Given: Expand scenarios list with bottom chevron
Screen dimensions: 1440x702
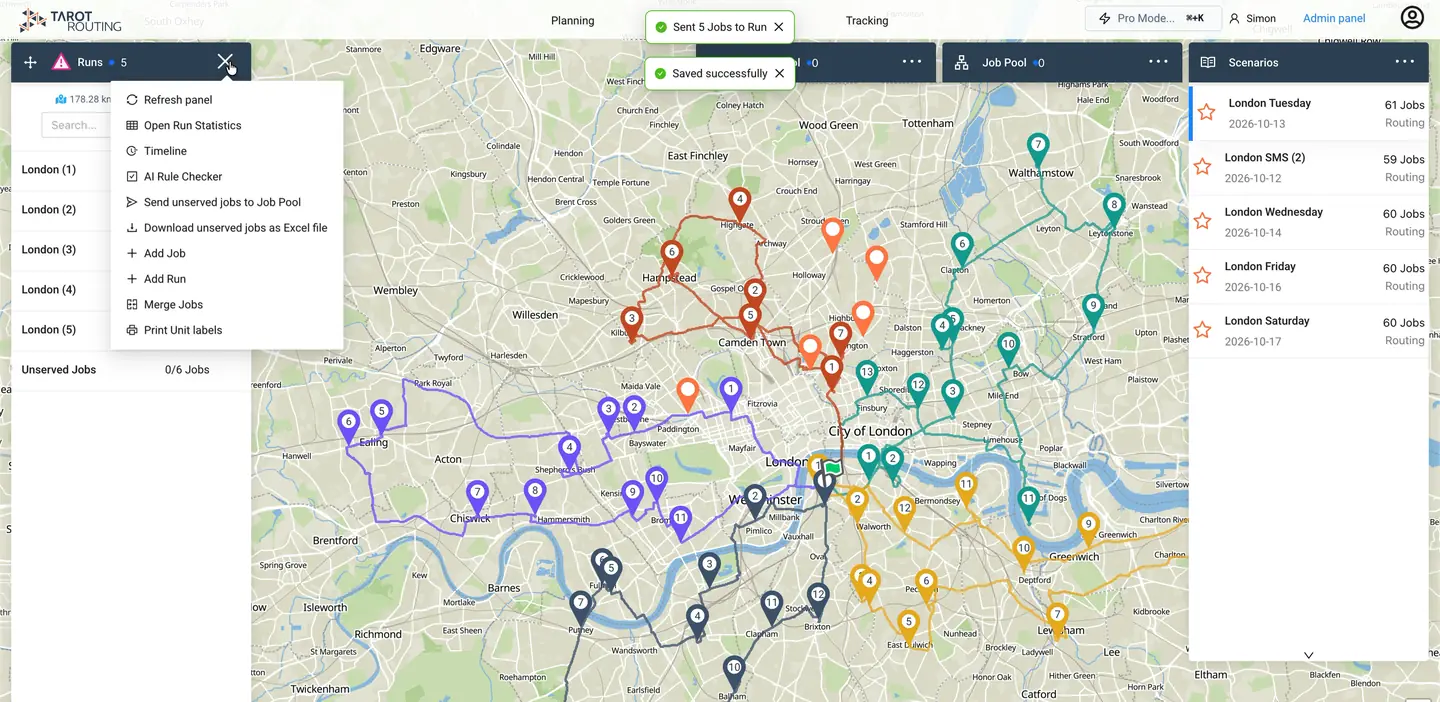Looking at the screenshot, I should (1308, 655).
